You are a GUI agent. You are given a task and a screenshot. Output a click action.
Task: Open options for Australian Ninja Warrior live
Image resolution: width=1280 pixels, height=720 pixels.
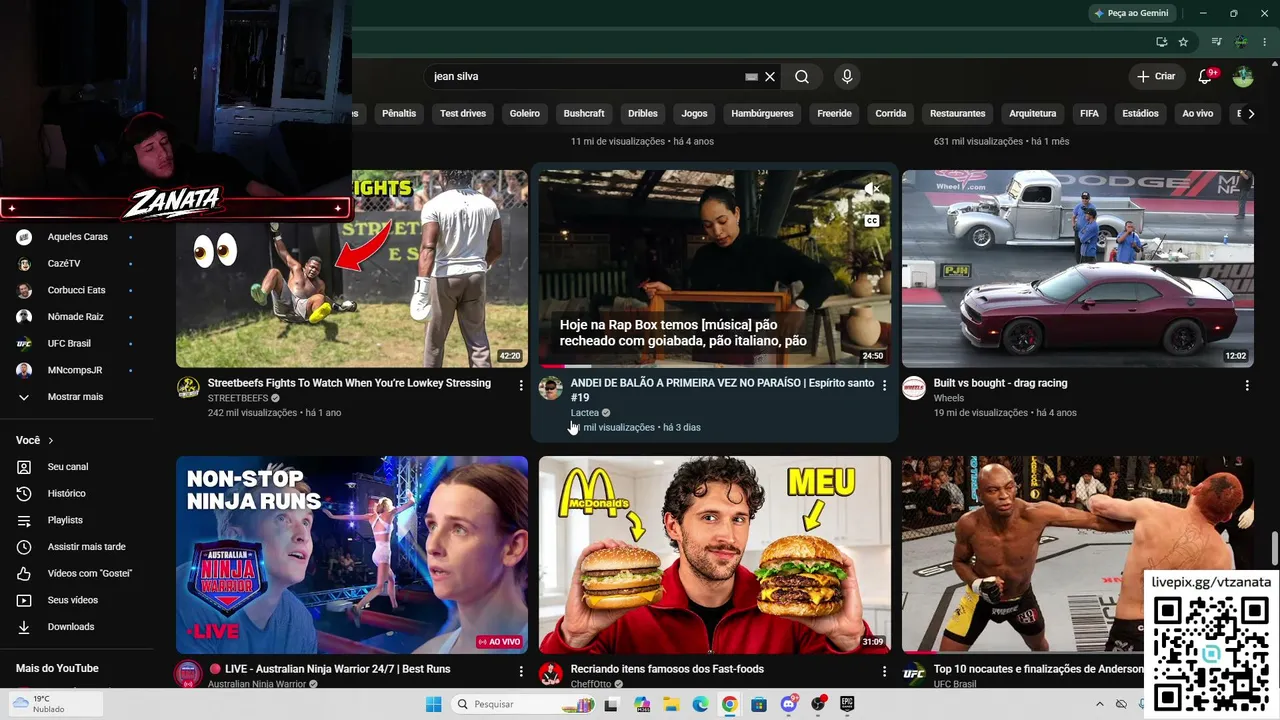pyautogui.click(x=521, y=671)
